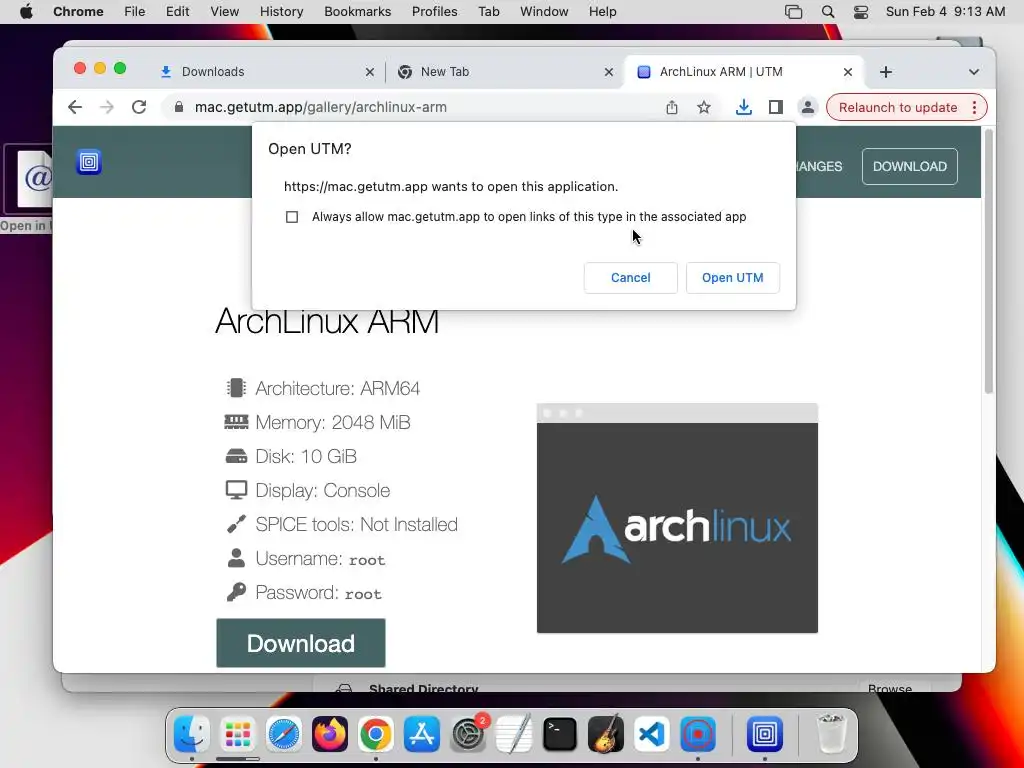Open Chrome downloads icon
Screen dimensions: 1024x768
pyautogui.click(x=743, y=107)
